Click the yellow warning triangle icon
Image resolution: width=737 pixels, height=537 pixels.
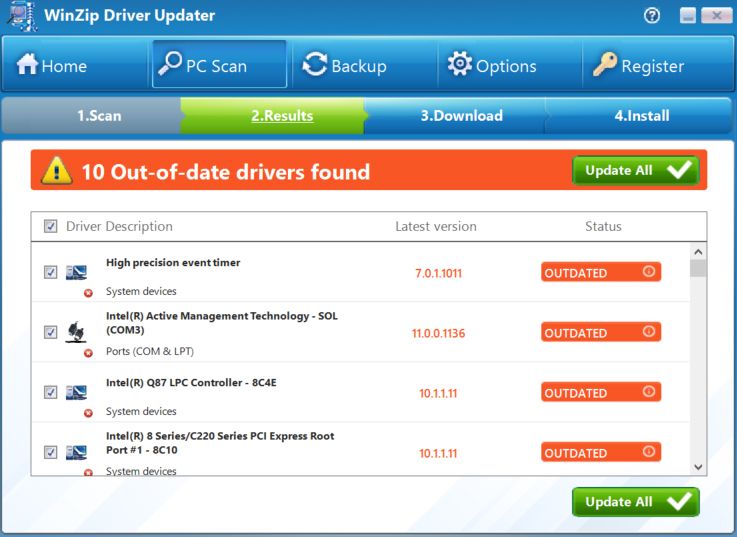pyautogui.click(x=56, y=170)
